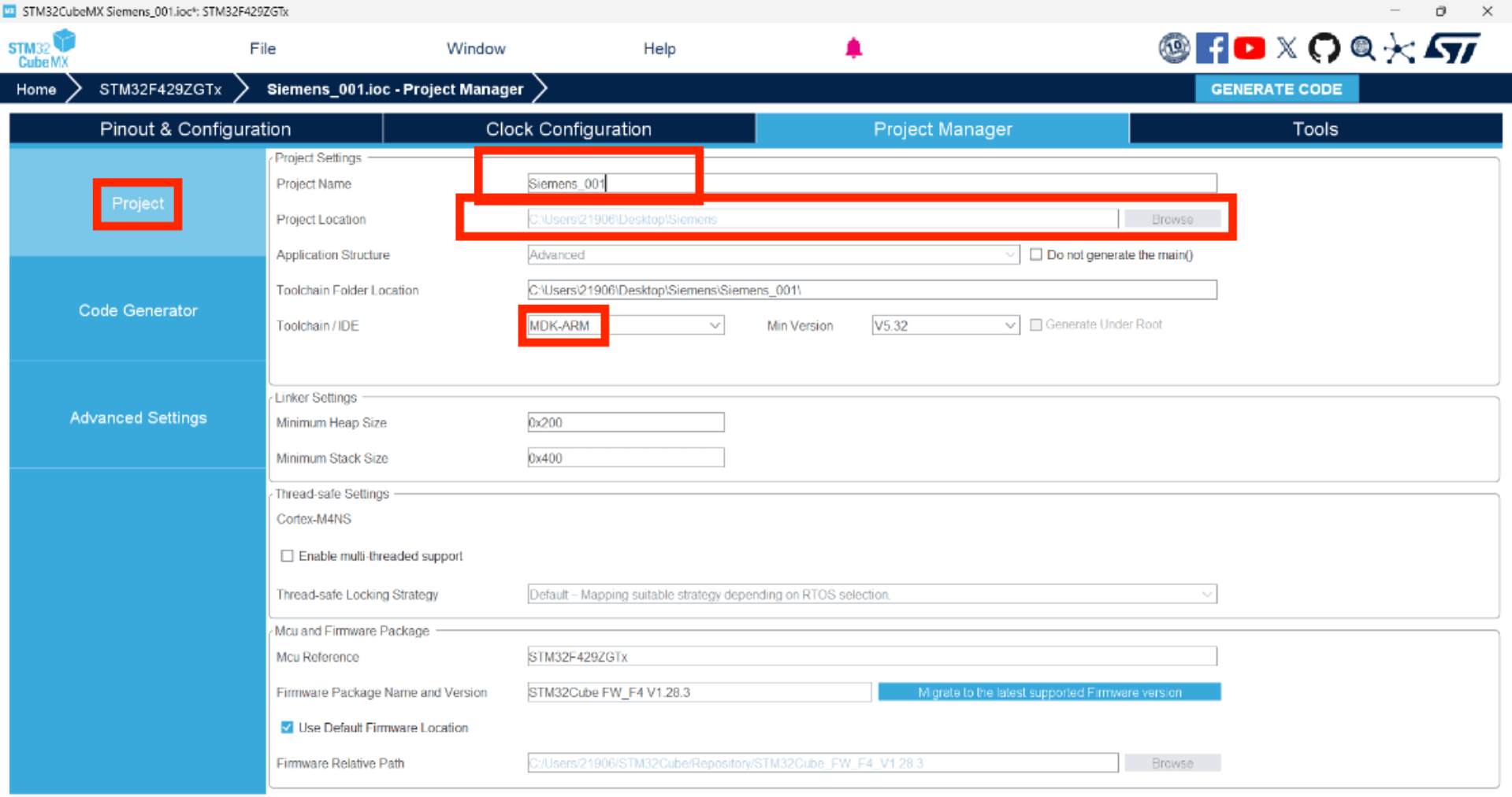Click the 10-year anniversary badge icon
The width and height of the screenshot is (1512, 797).
pos(1173,49)
